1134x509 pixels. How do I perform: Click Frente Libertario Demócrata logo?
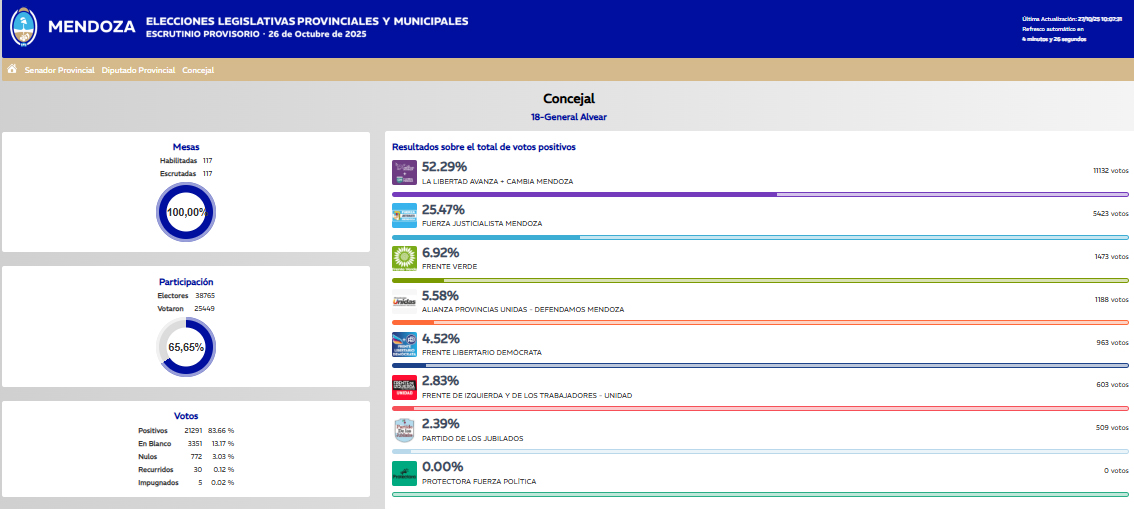[x=404, y=345]
